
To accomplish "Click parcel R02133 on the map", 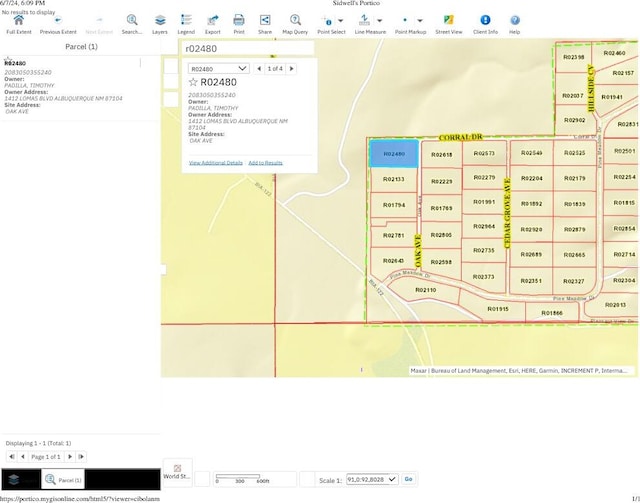I will coord(393,179).
